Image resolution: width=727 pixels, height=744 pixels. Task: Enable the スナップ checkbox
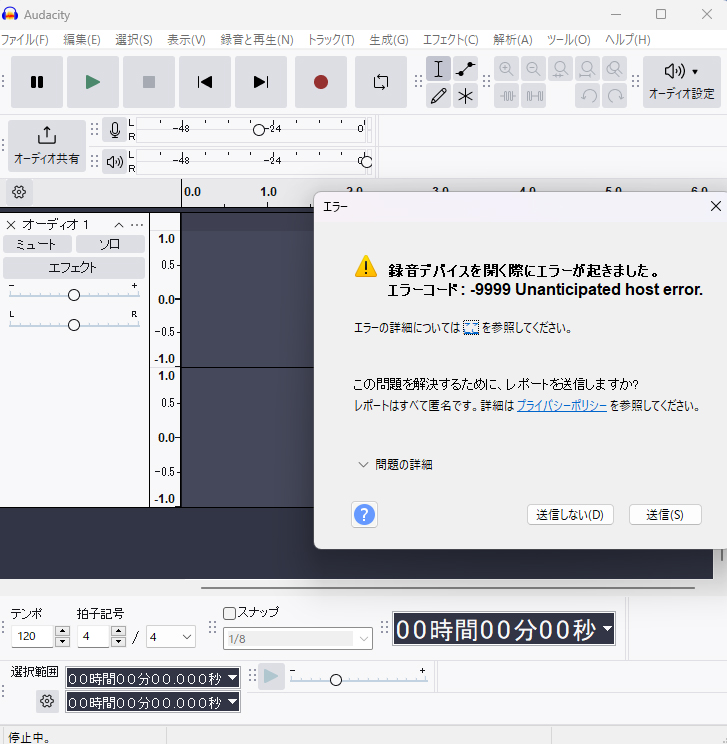point(229,612)
